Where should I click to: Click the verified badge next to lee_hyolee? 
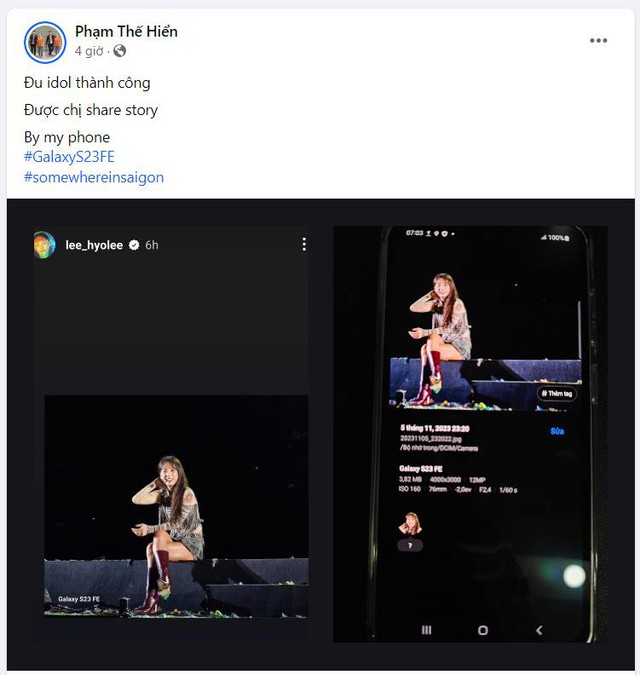point(132,245)
